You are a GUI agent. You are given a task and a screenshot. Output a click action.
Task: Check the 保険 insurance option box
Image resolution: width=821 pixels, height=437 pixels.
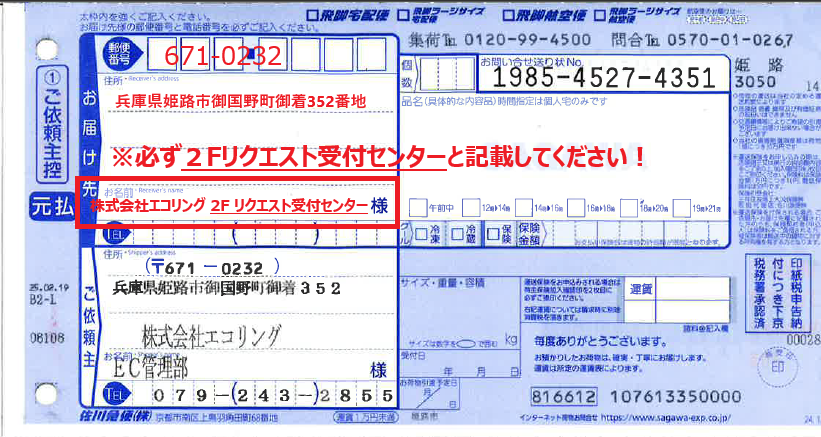(x=493, y=234)
